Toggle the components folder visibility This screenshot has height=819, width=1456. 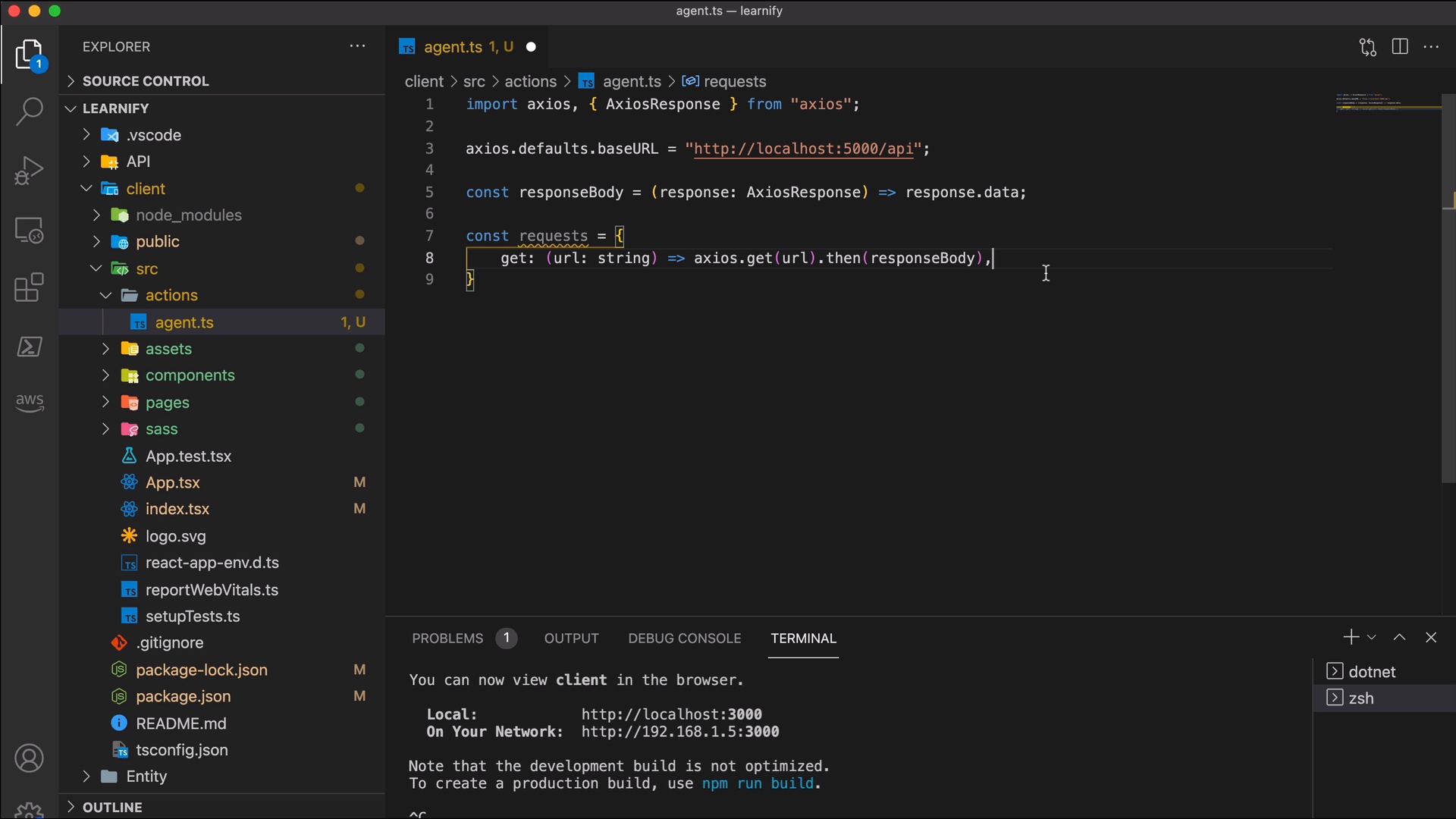tap(189, 375)
